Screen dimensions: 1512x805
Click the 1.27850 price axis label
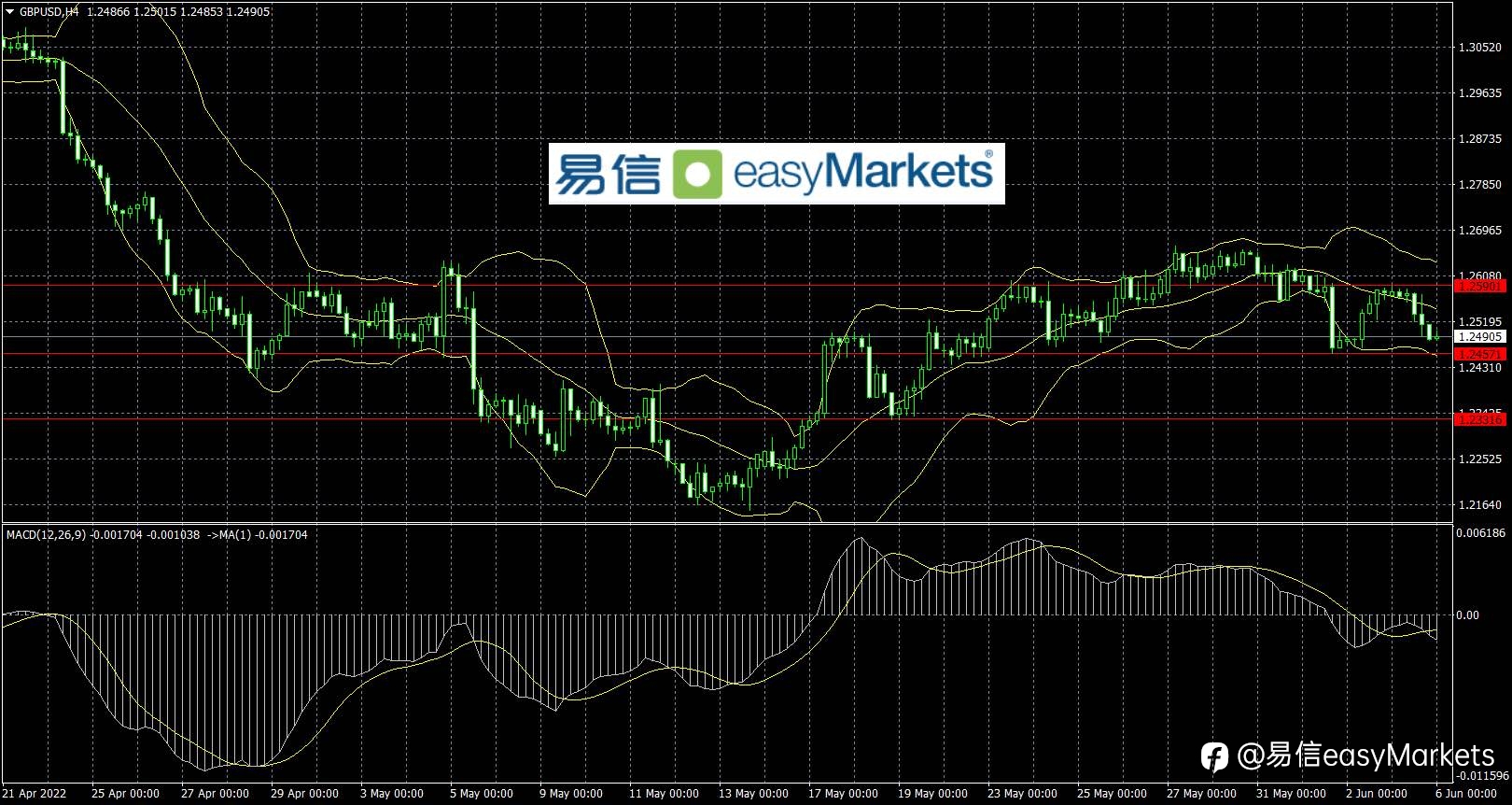point(1480,185)
